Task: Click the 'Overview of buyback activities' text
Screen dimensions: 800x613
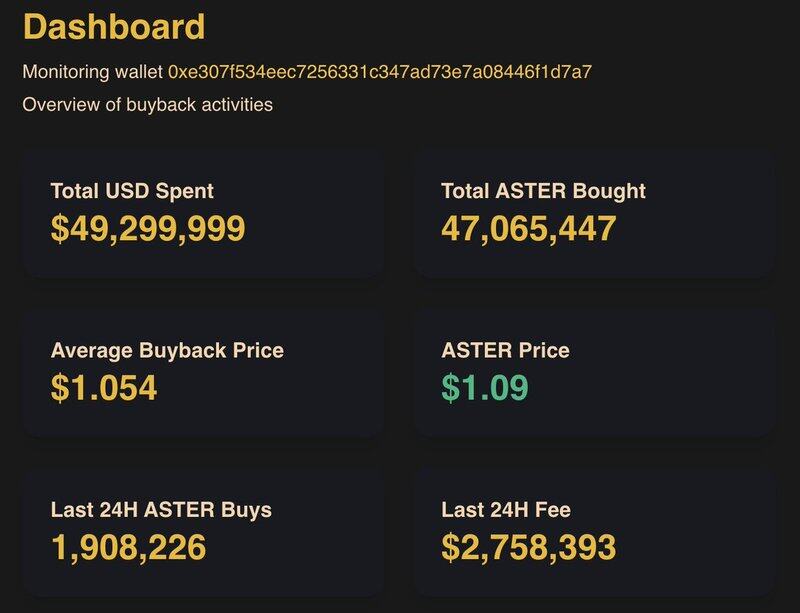Action: coord(147,104)
